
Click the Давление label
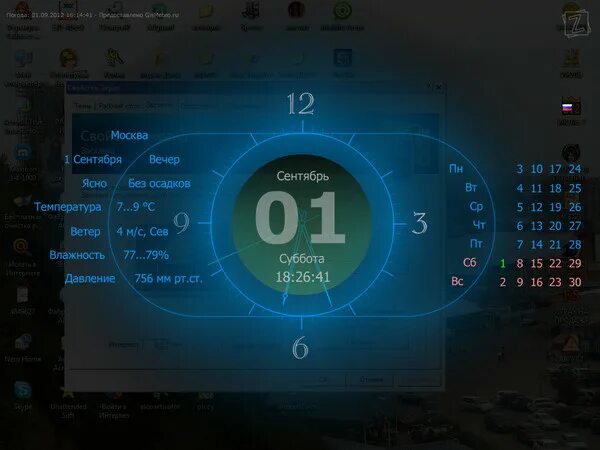[90, 278]
